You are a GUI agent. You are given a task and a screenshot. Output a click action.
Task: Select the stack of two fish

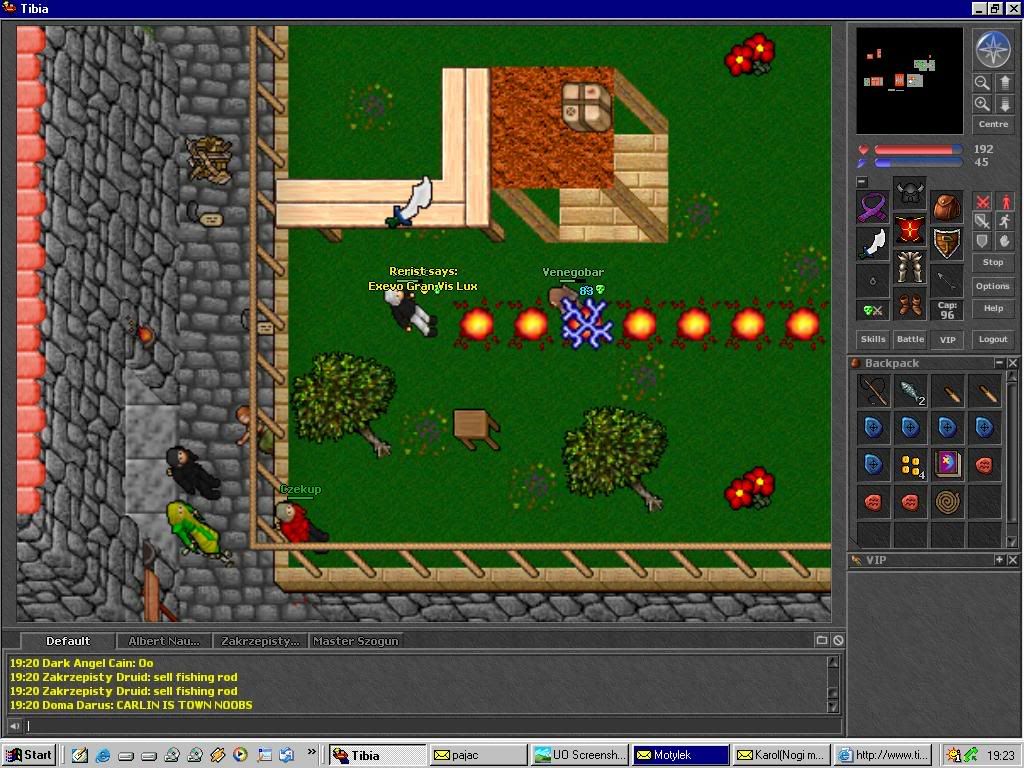[x=910, y=391]
